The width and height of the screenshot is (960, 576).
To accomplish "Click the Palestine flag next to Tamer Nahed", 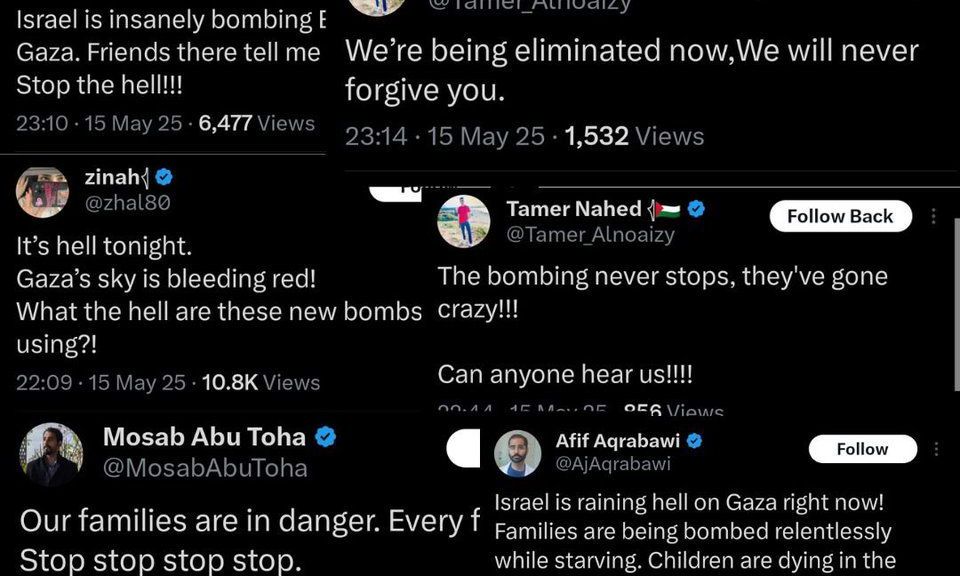I will pos(666,210).
